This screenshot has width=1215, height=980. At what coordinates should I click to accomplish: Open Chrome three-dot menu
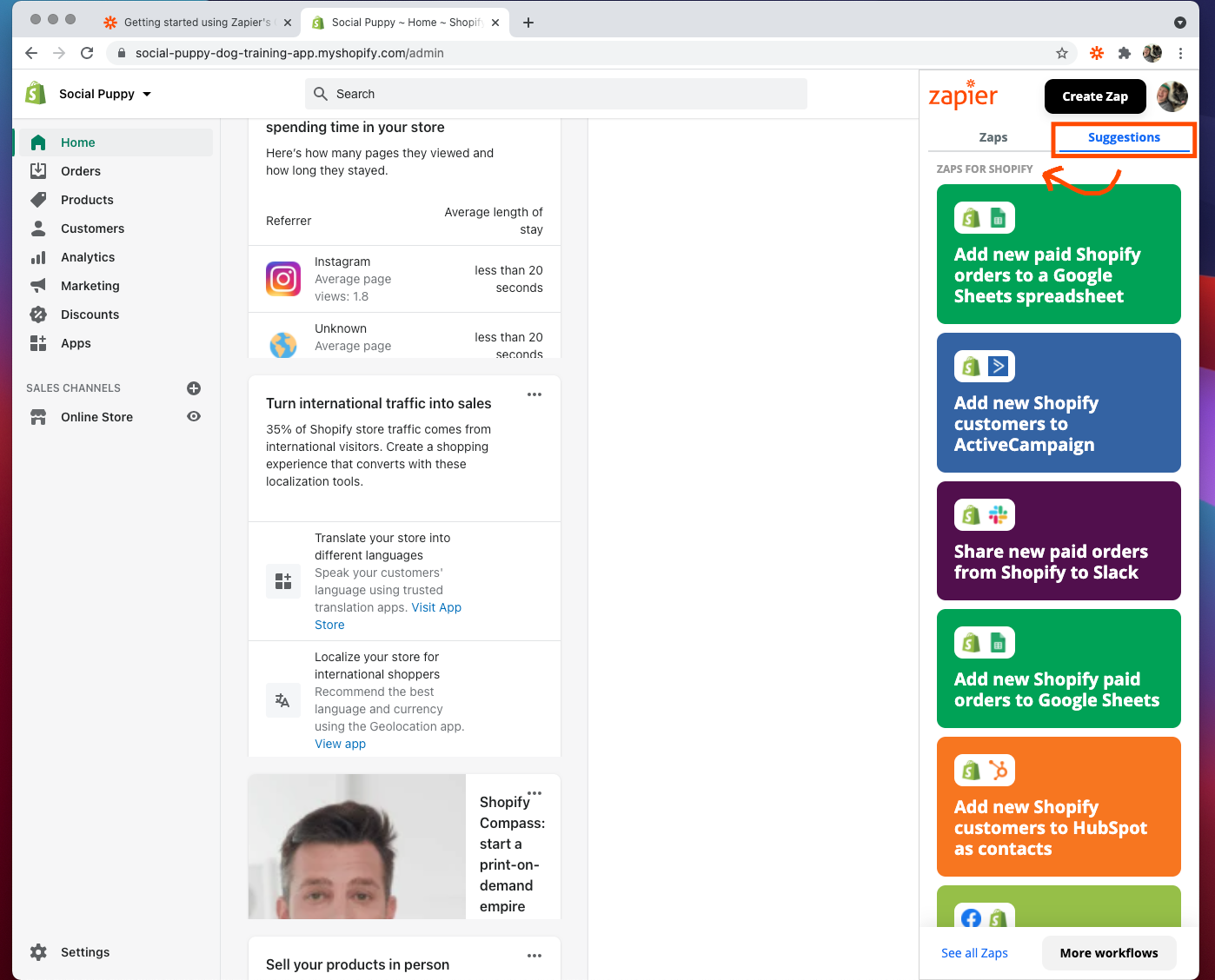[1180, 53]
